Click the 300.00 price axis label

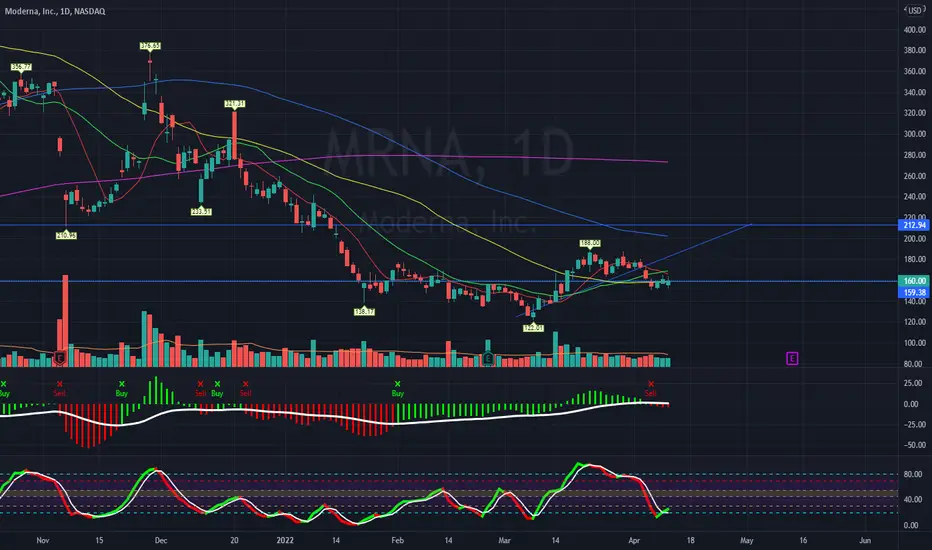(914, 134)
